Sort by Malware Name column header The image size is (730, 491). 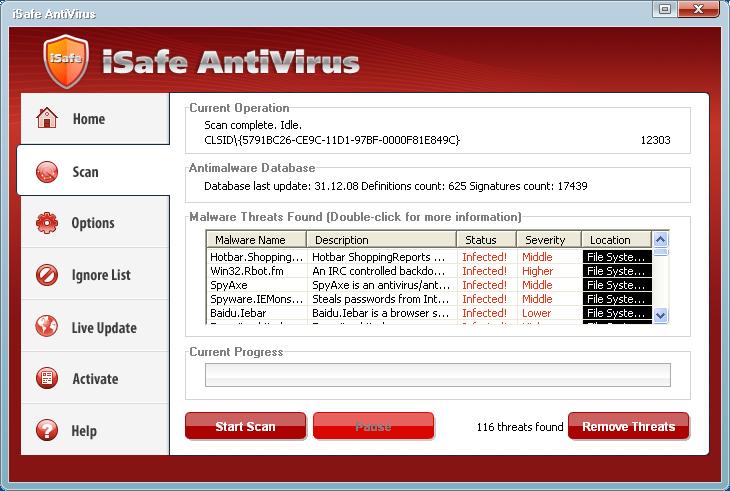coord(250,240)
